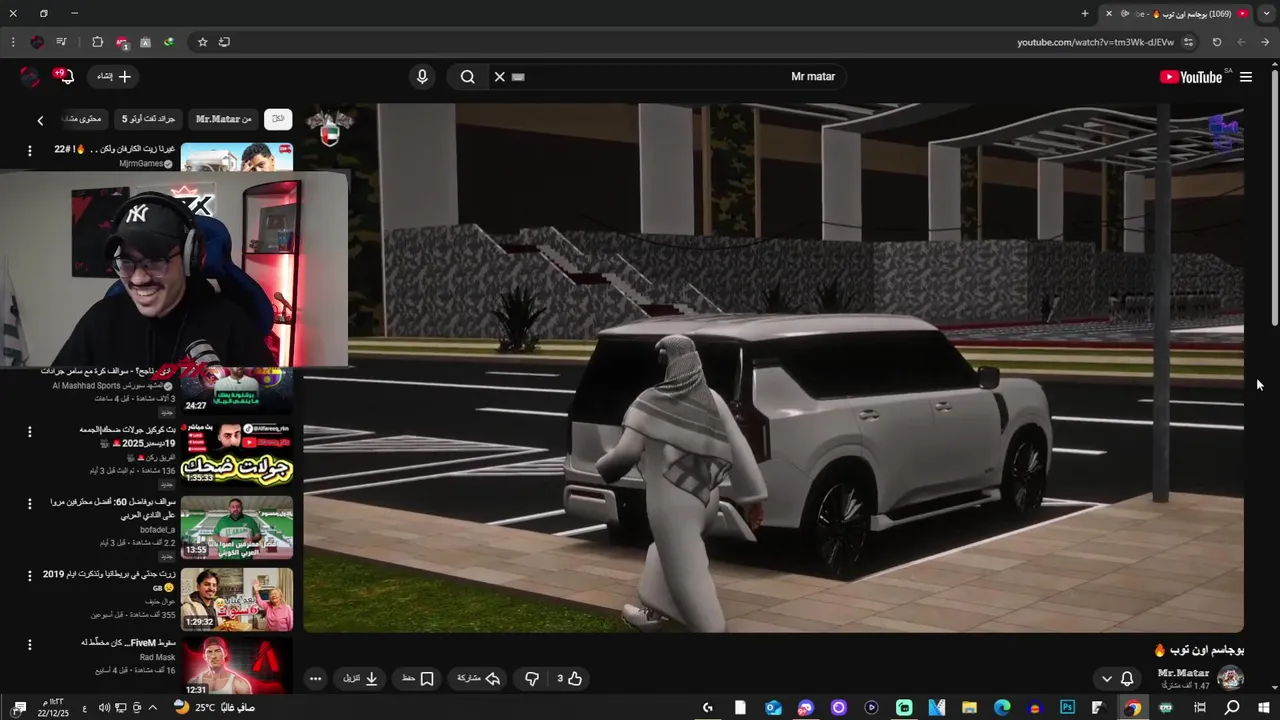Screen dimensions: 1280x720
Task: Open Mr.Matar channel avatar
Action: [x=1231, y=678]
